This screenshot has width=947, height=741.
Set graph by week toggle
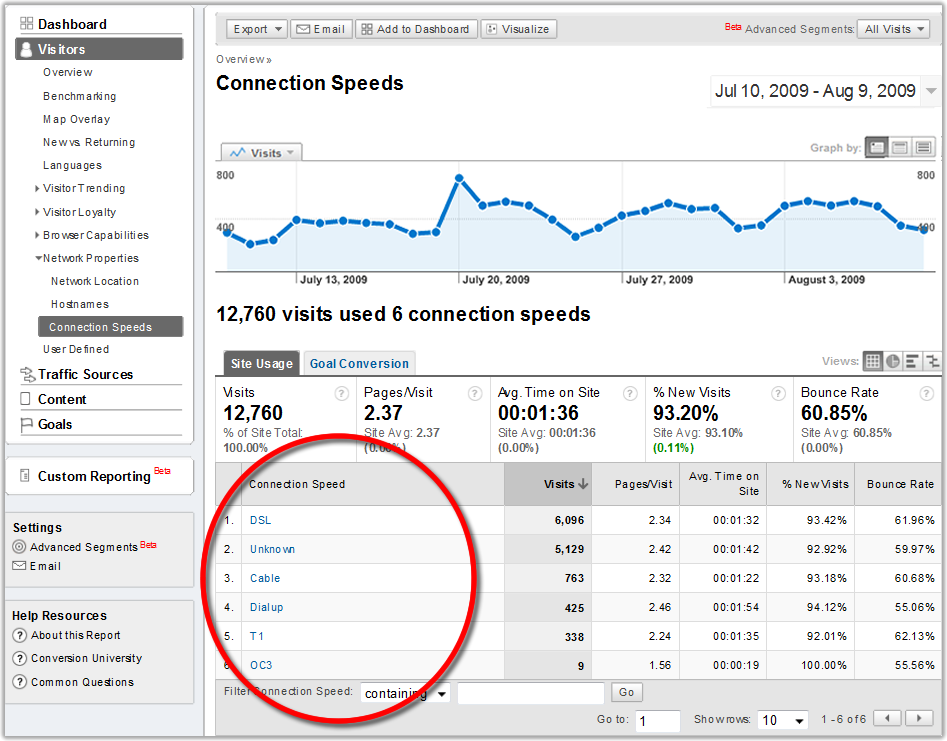pos(900,148)
